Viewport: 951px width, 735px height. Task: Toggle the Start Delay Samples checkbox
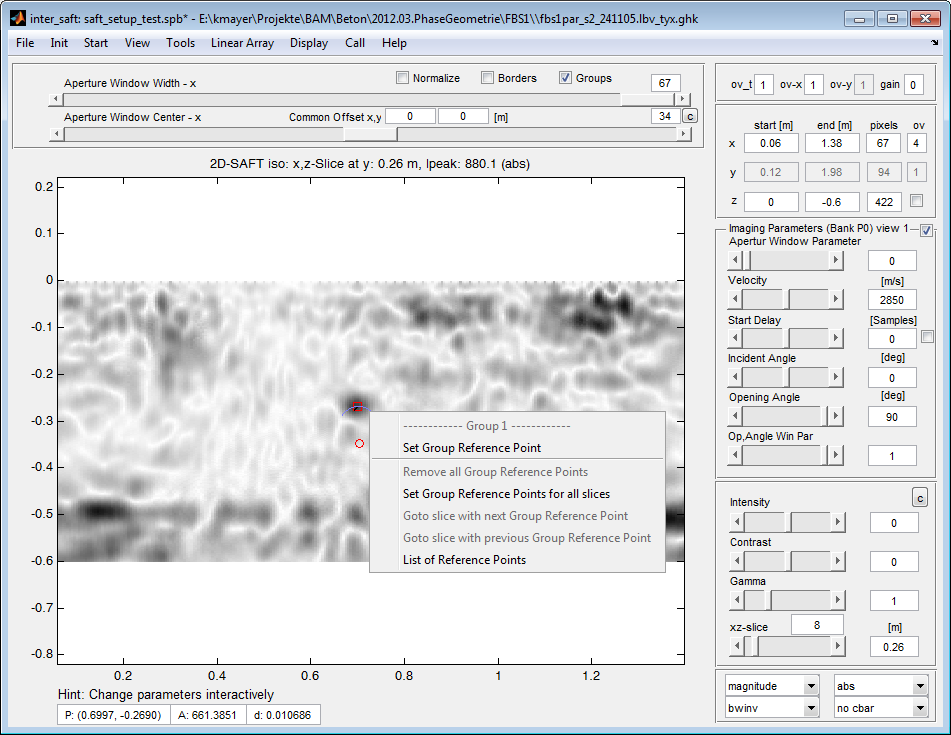pos(927,337)
